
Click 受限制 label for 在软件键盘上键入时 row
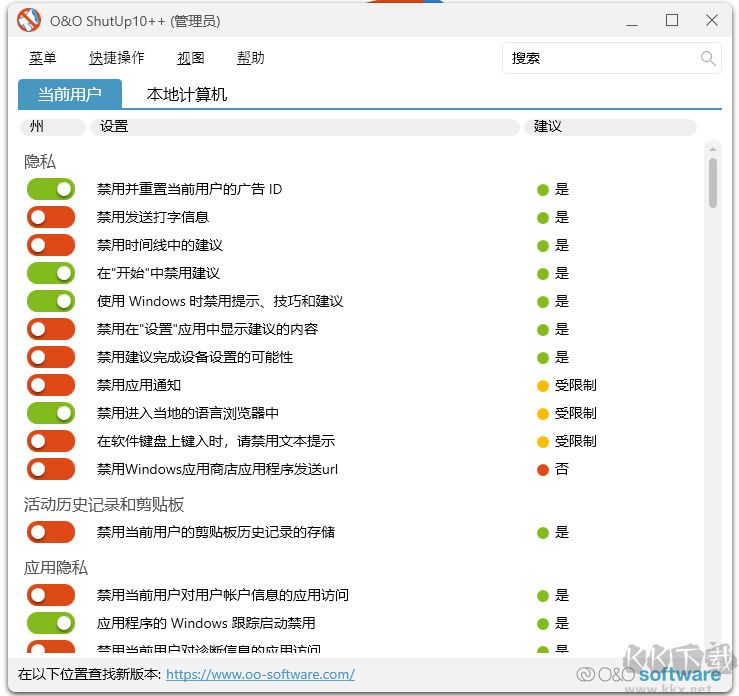click(575, 441)
